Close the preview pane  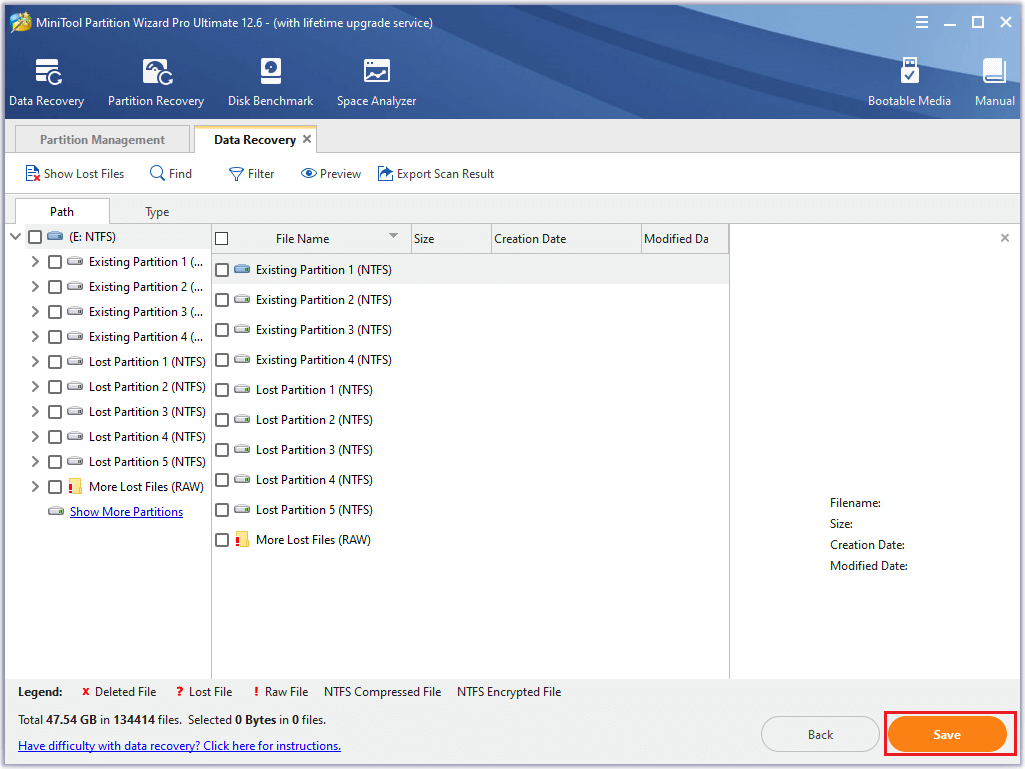pos(1005,238)
